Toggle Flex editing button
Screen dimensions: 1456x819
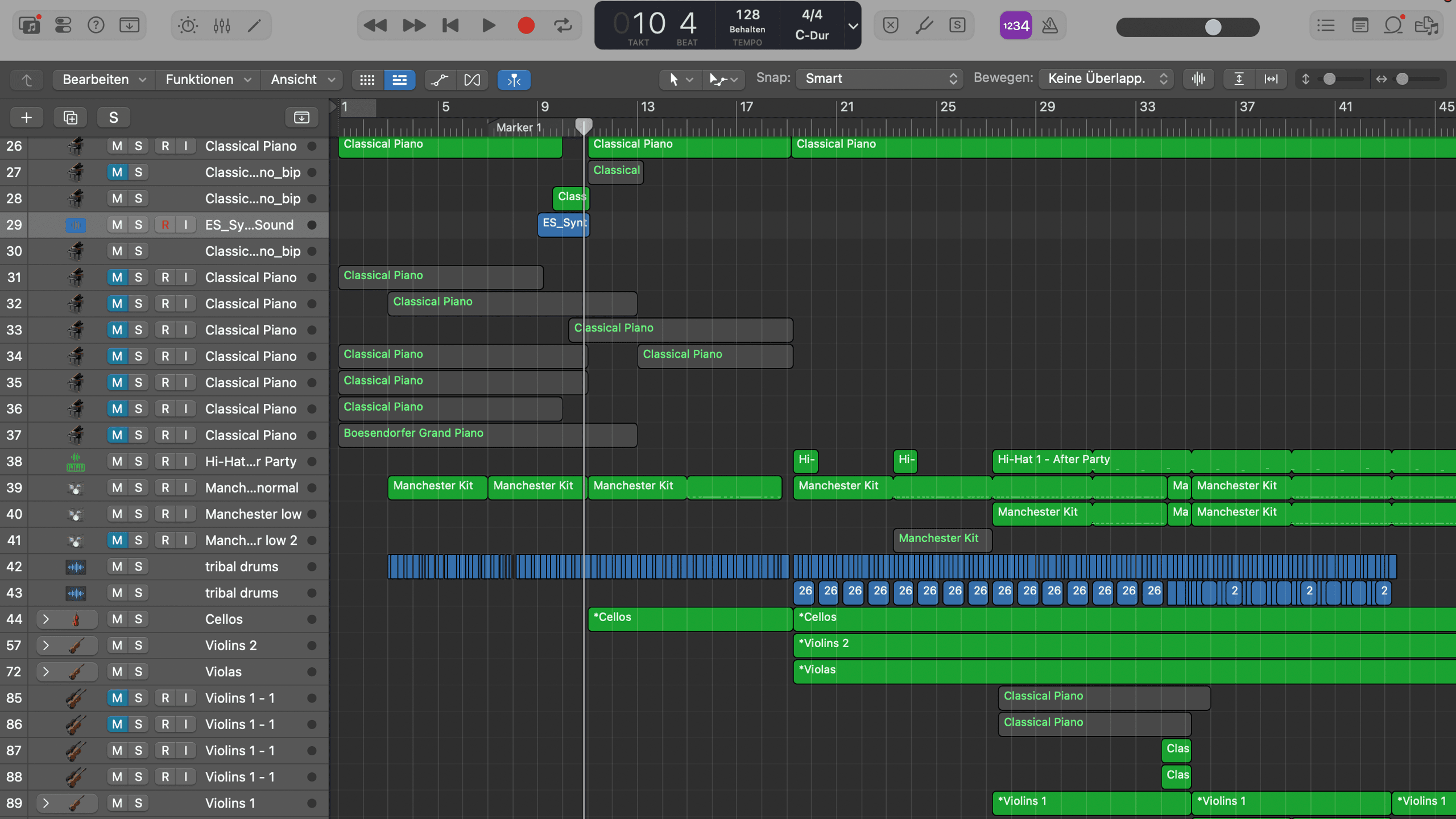click(472, 80)
